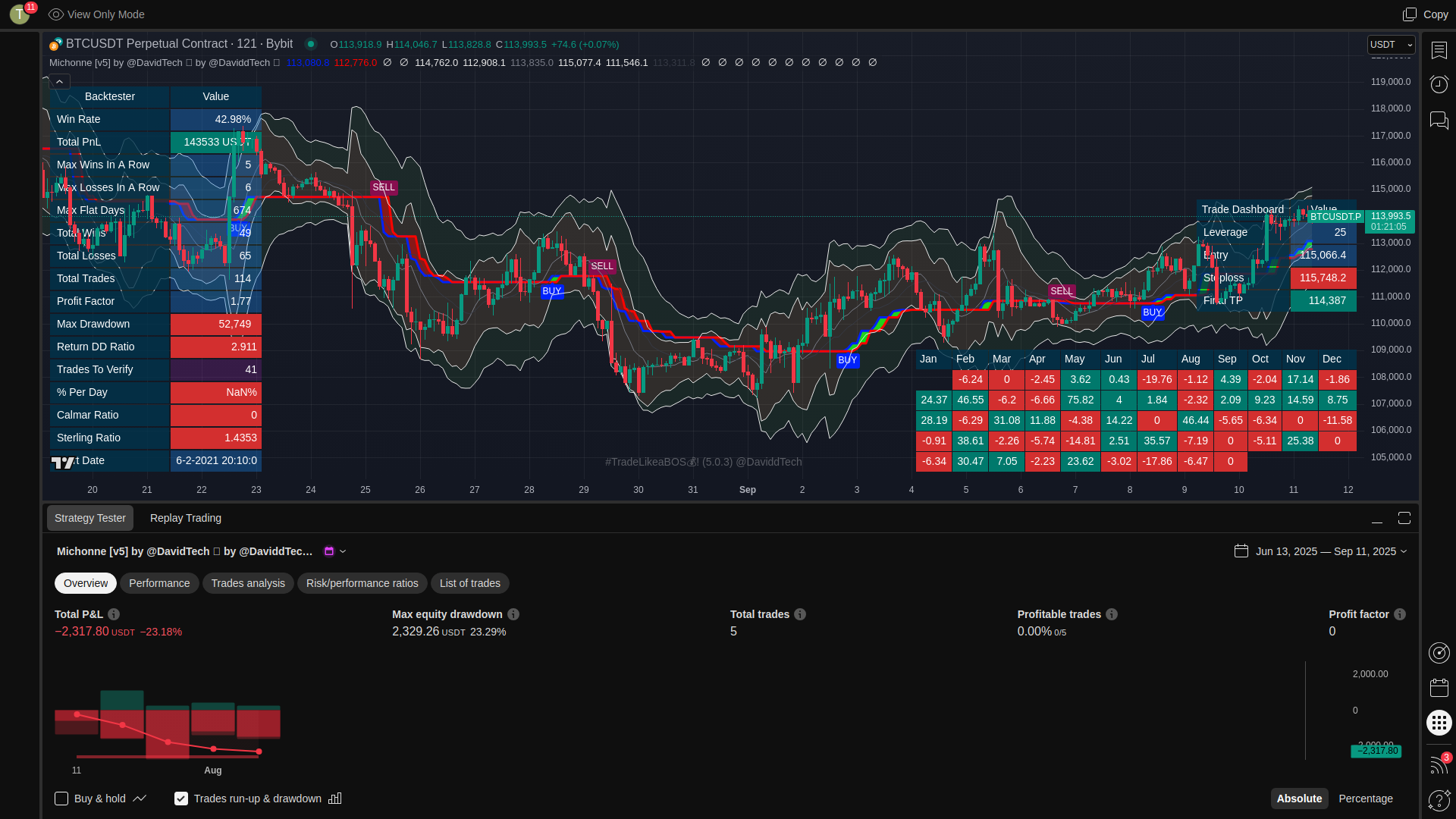The width and height of the screenshot is (1456, 819).
Task: Collapse the indicator legend with chevron
Action: tap(59, 81)
